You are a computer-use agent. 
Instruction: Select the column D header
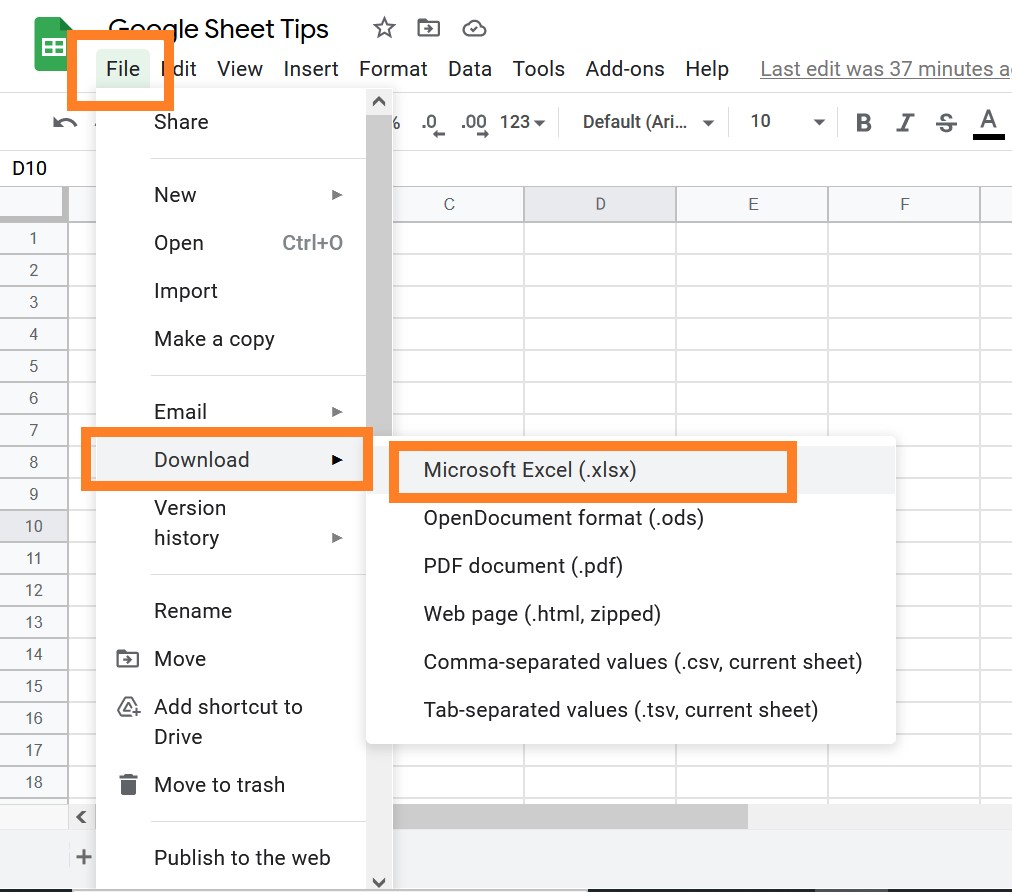(600, 203)
